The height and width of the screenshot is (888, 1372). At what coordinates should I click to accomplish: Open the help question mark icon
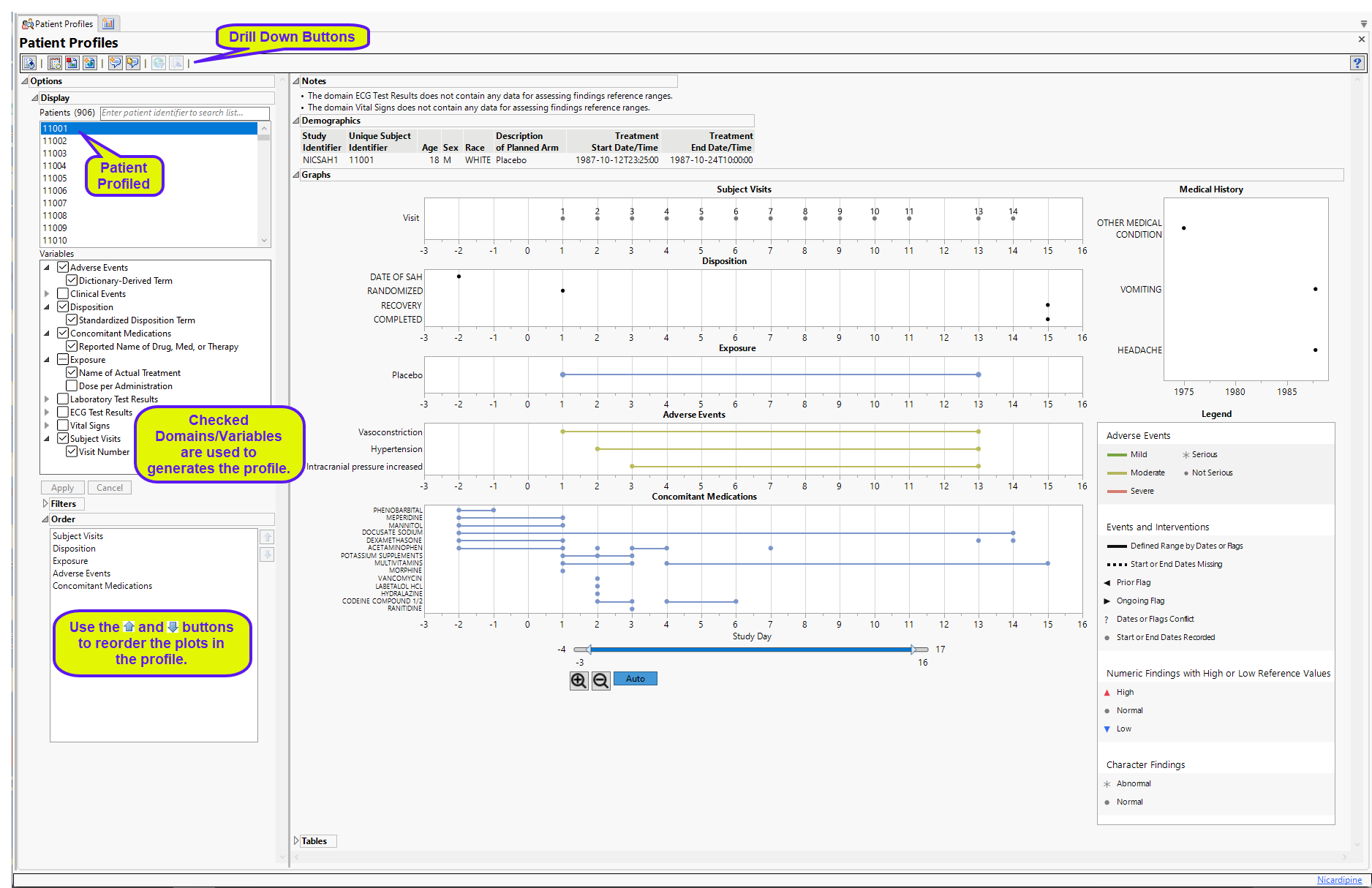(1357, 64)
